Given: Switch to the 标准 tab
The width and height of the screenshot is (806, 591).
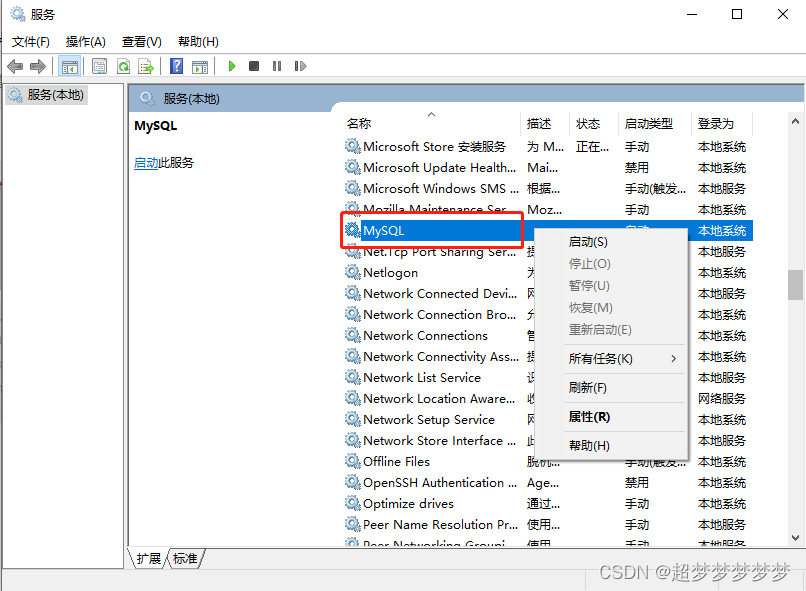Looking at the screenshot, I should click(x=185, y=559).
